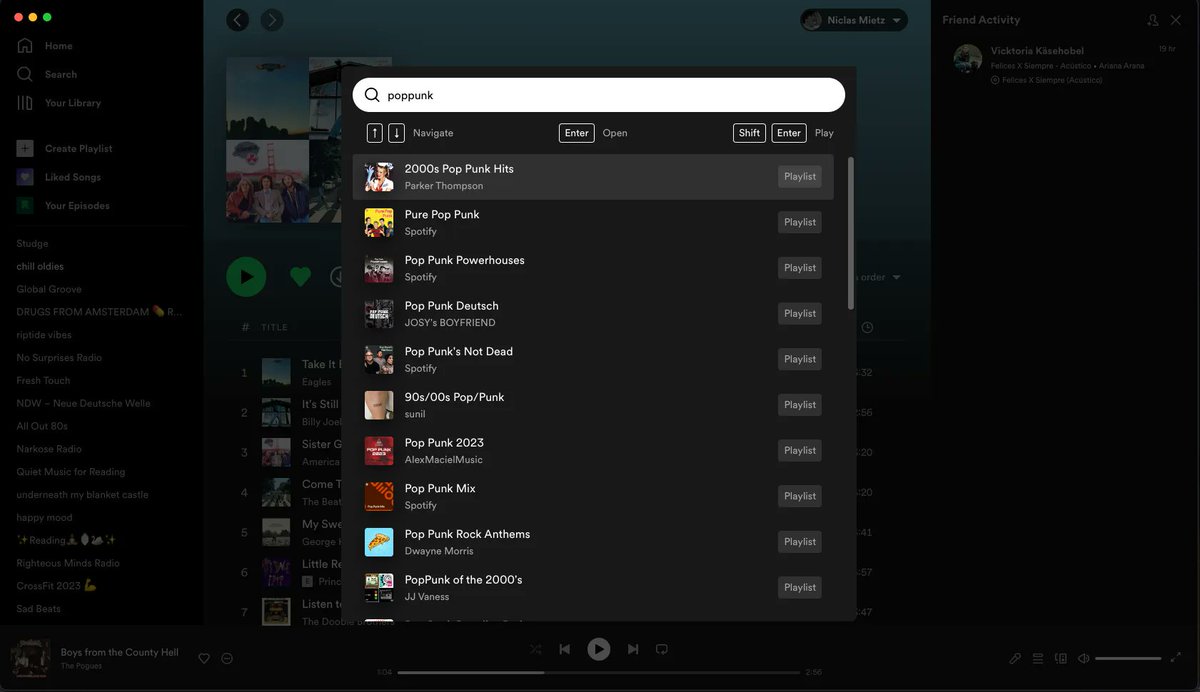
Task: Mute the volume speaker icon
Action: (x=1084, y=658)
